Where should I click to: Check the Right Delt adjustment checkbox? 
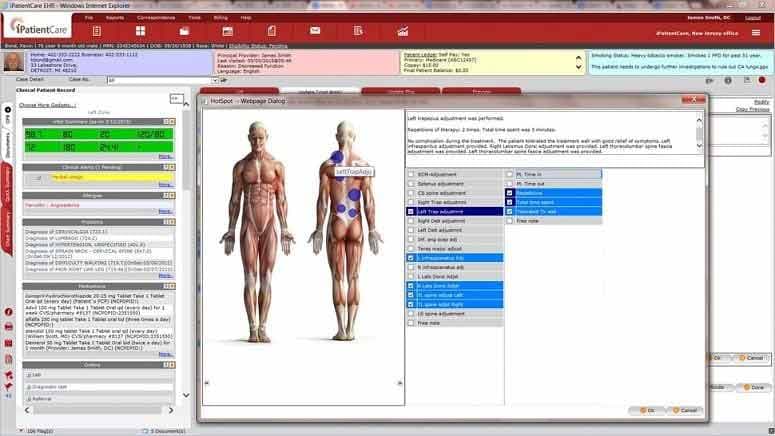(x=410, y=221)
